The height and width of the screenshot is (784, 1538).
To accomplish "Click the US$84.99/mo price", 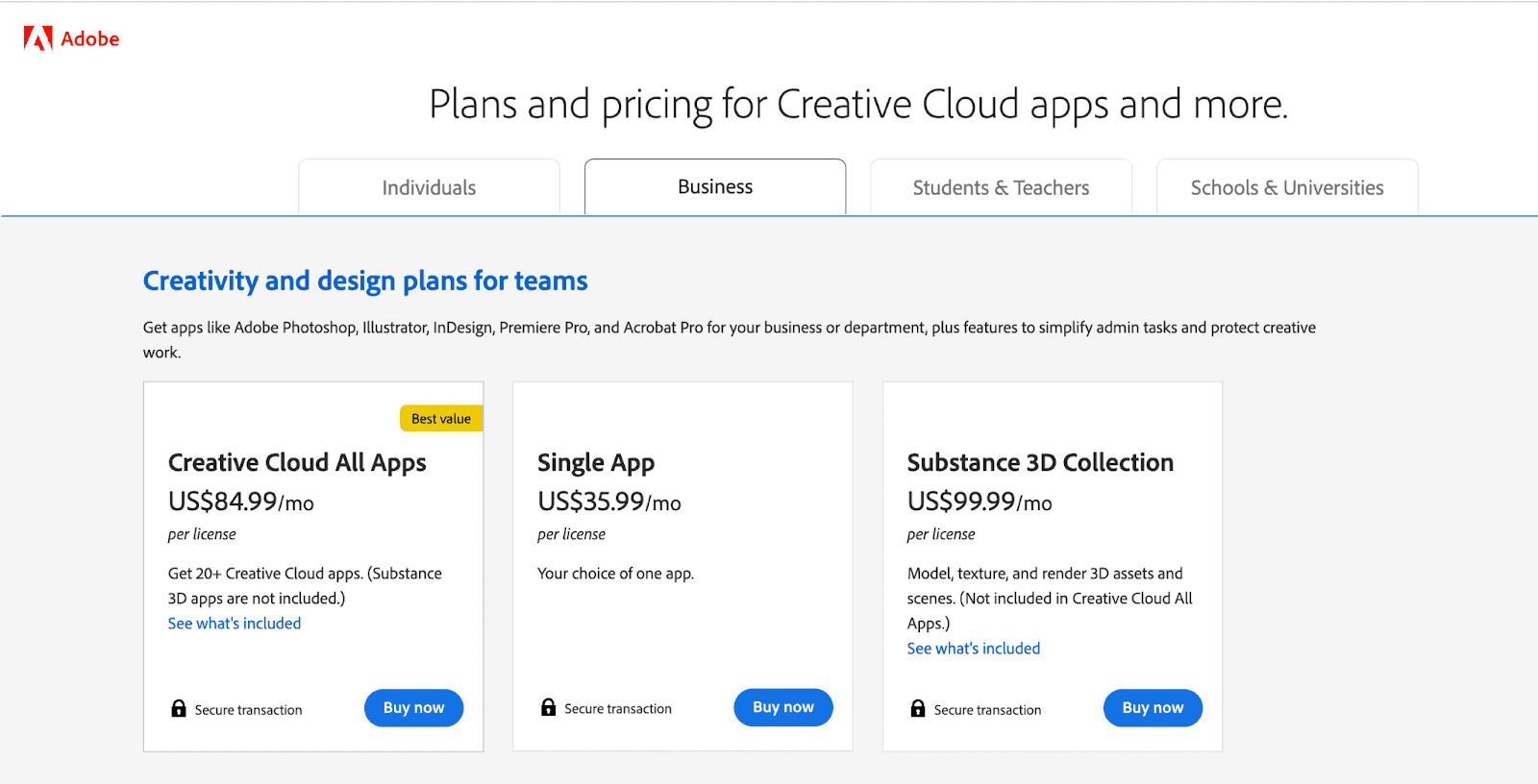I will pos(241,502).
